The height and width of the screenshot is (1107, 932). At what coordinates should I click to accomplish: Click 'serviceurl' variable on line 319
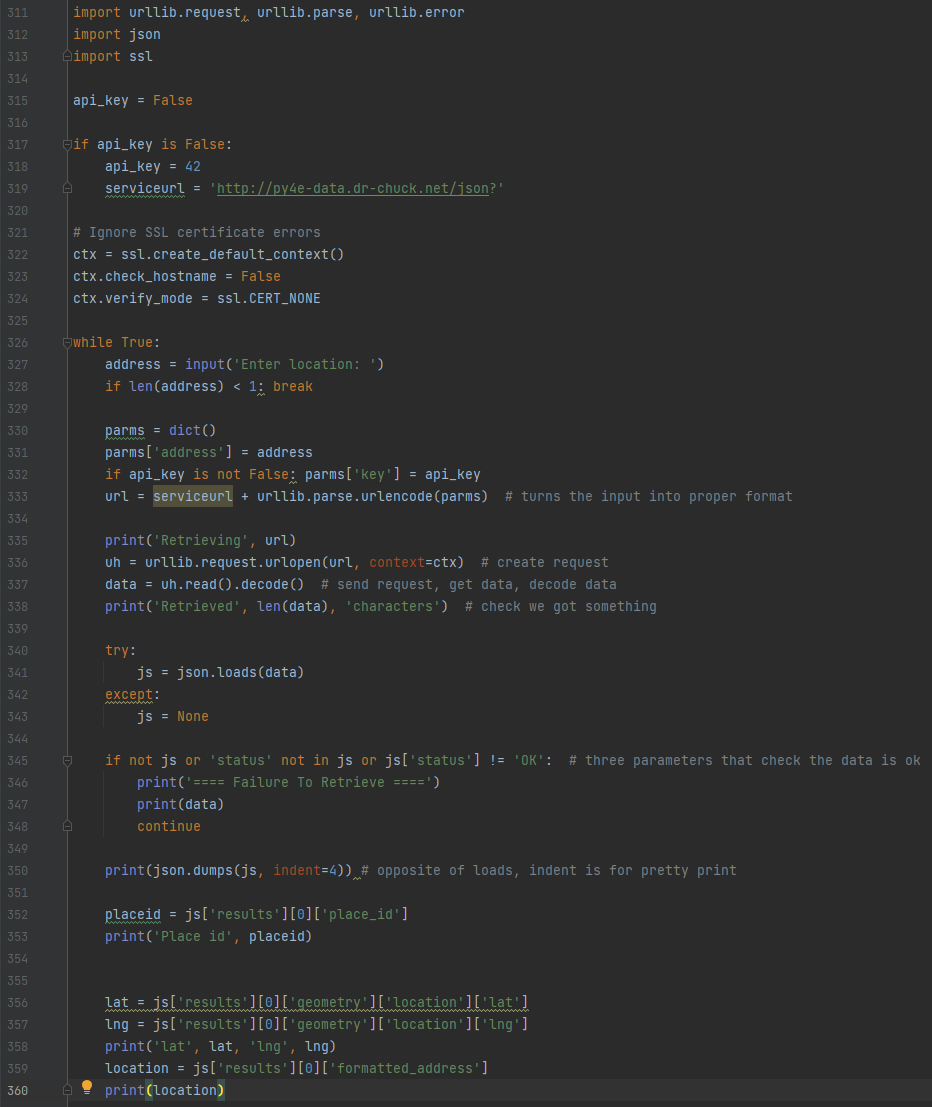coord(145,189)
